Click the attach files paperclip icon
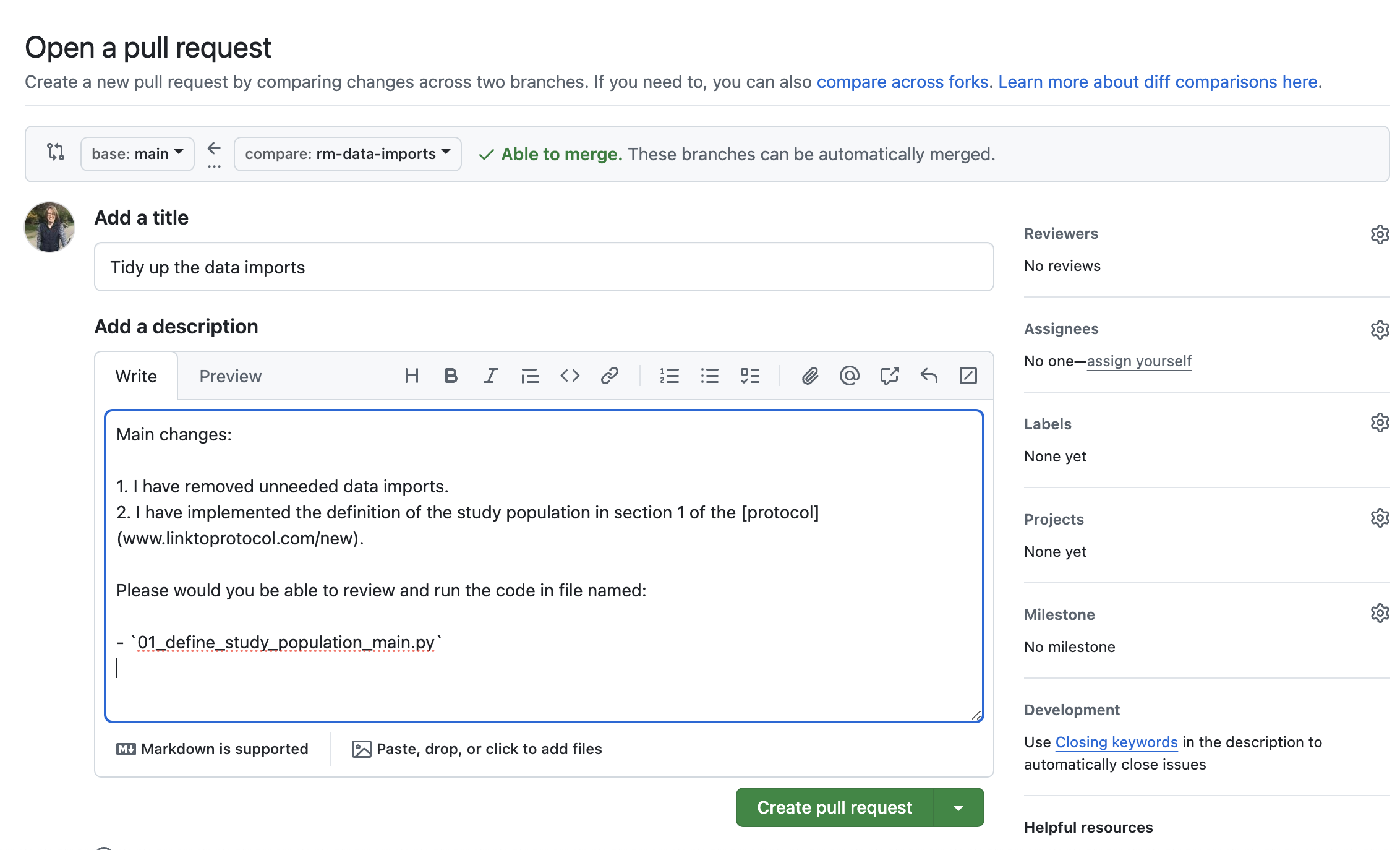 809,376
